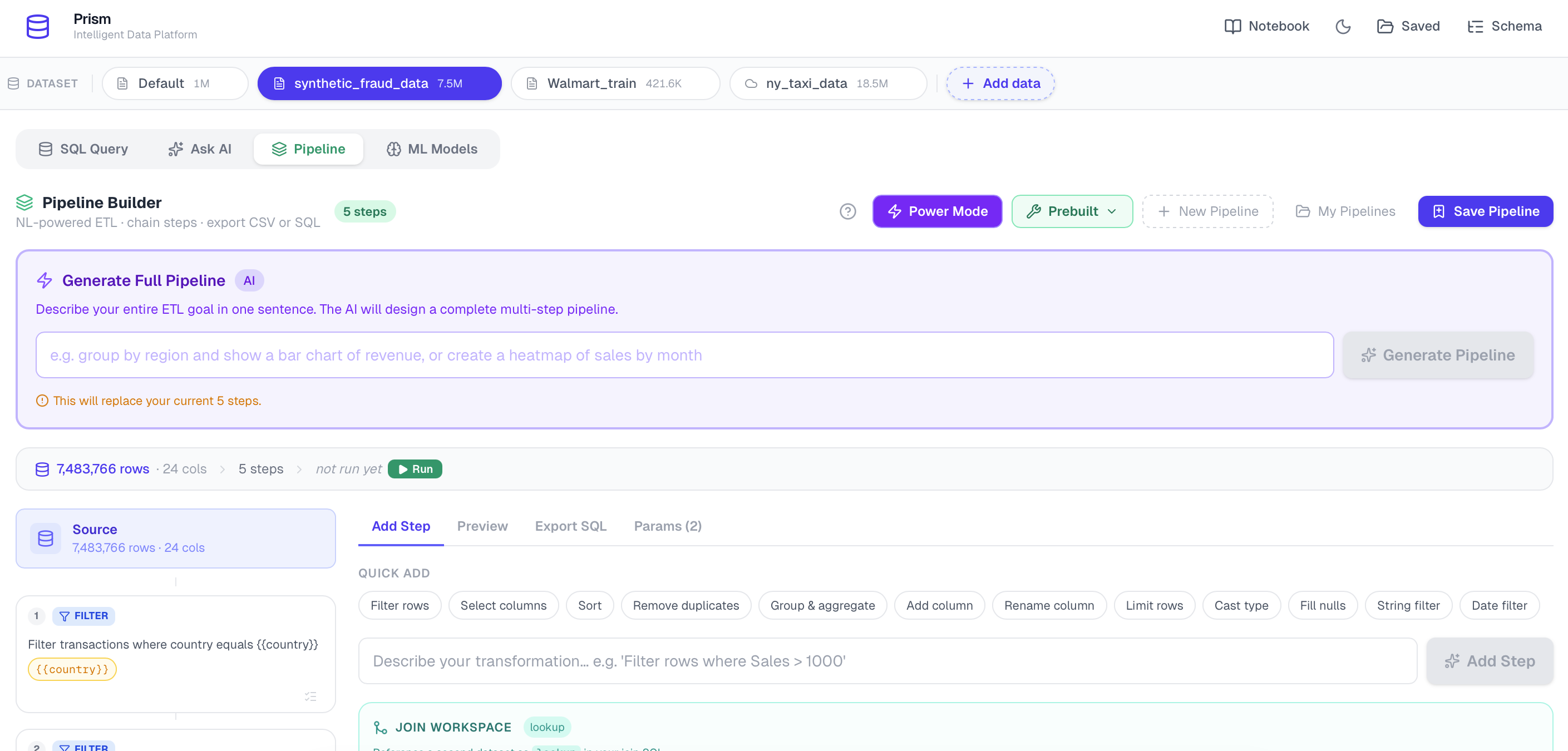Open the Export SQL tab
1568x751 pixels.
point(570,526)
